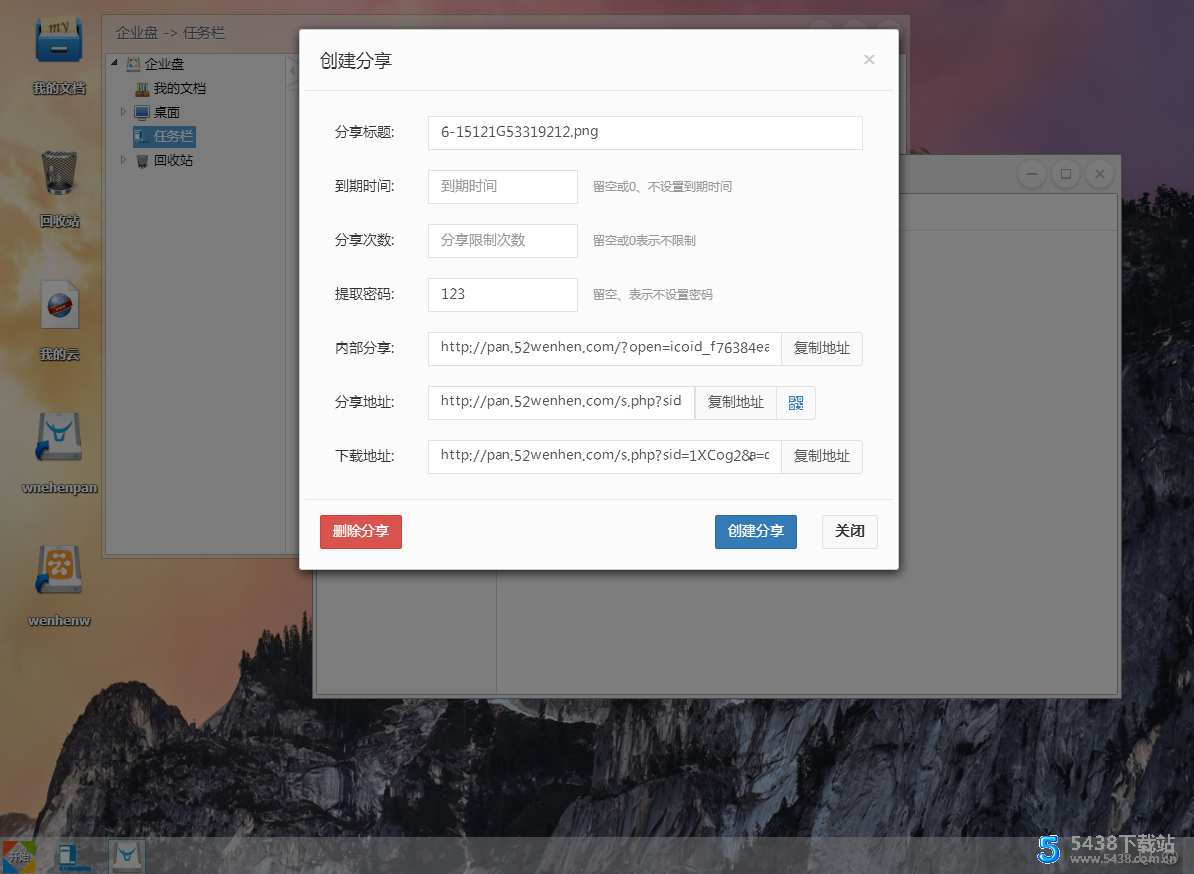Open the wenhenw desktop icon

pos(58,571)
